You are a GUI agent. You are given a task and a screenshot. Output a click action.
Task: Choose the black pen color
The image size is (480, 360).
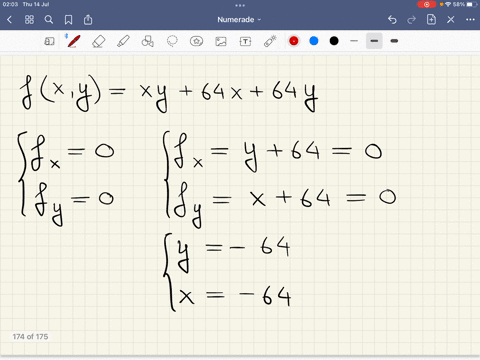click(334, 41)
